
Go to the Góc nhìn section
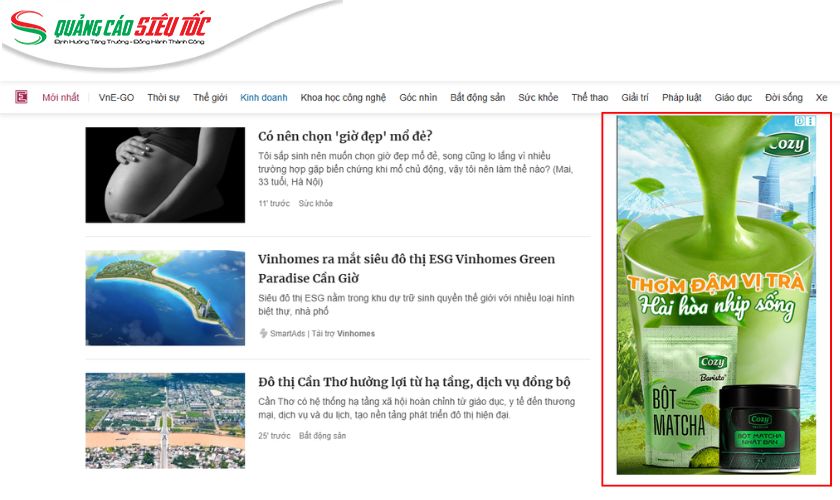tap(418, 98)
